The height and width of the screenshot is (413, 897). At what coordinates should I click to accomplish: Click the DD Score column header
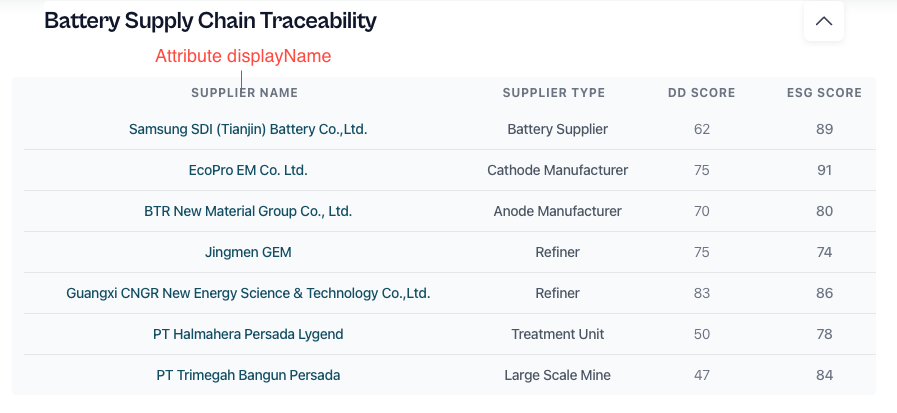pyautogui.click(x=701, y=93)
